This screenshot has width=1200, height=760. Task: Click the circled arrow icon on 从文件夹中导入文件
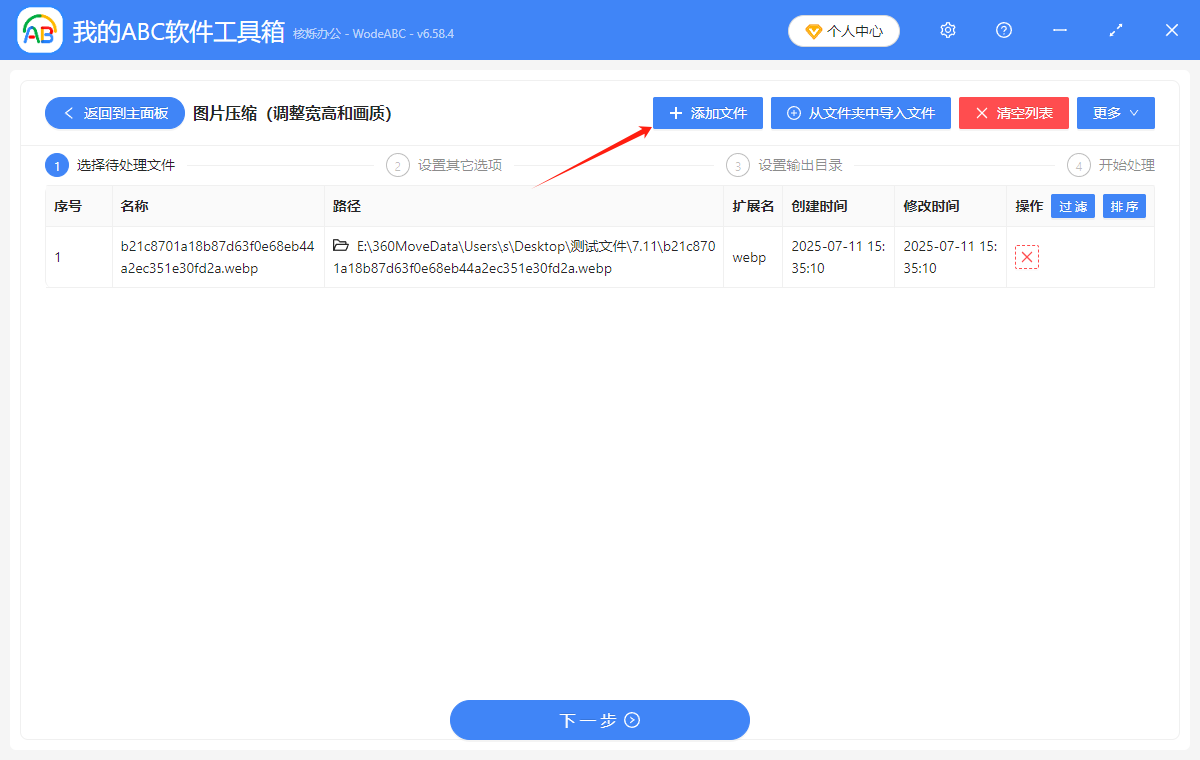click(793, 113)
